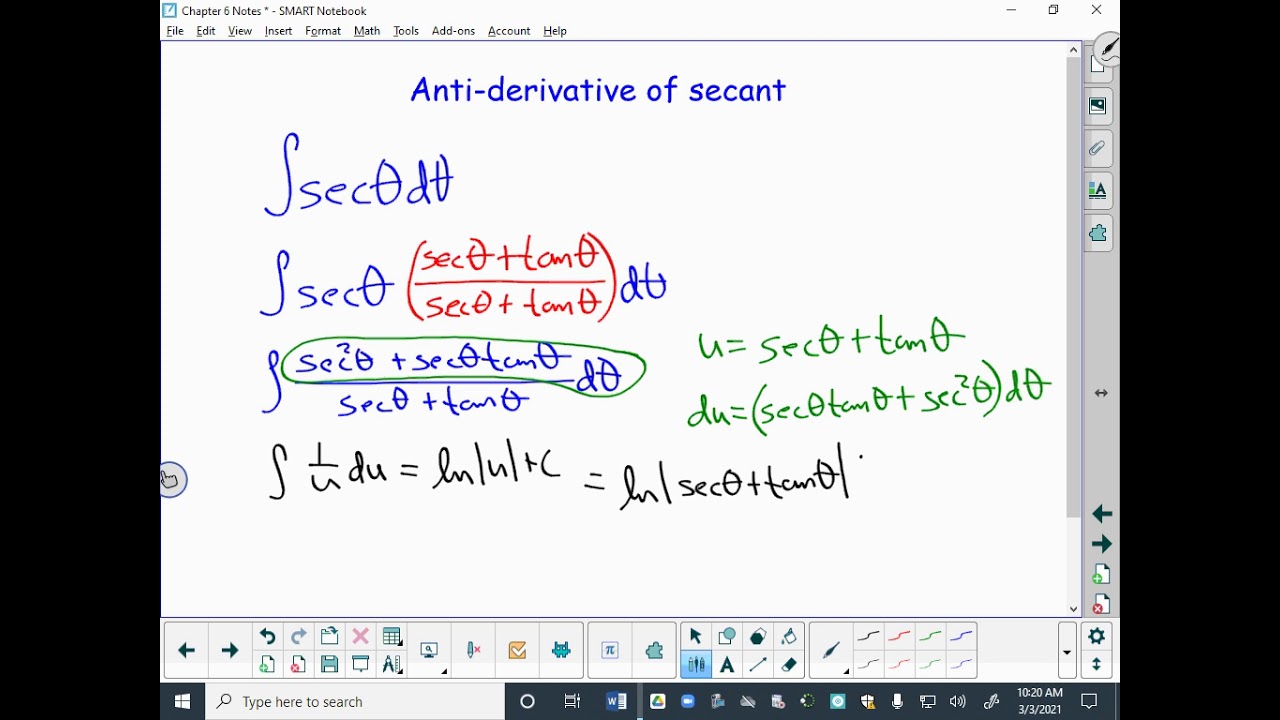Select the Text tool
The height and width of the screenshot is (720, 1280).
pos(727,664)
